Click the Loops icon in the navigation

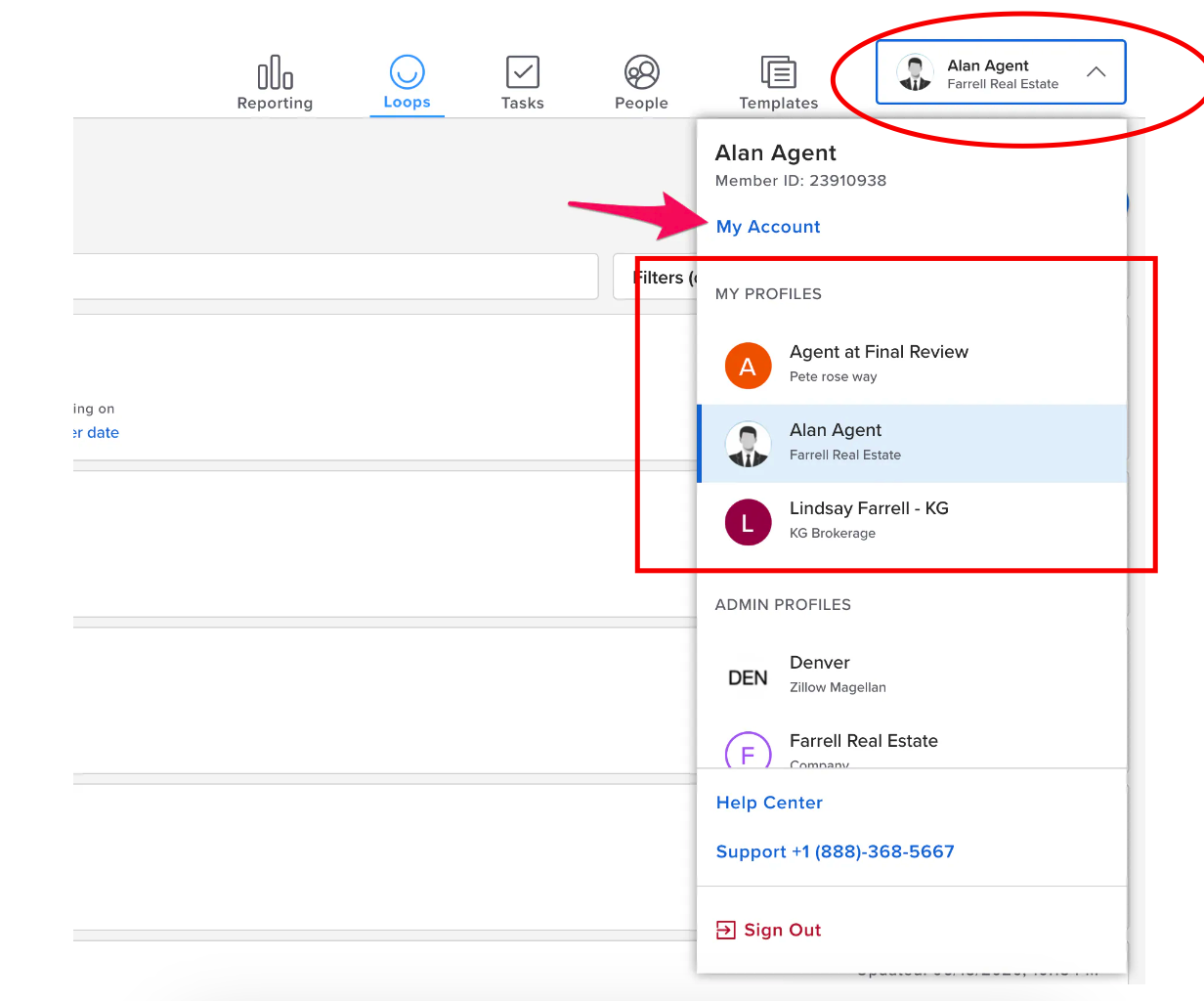click(407, 68)
